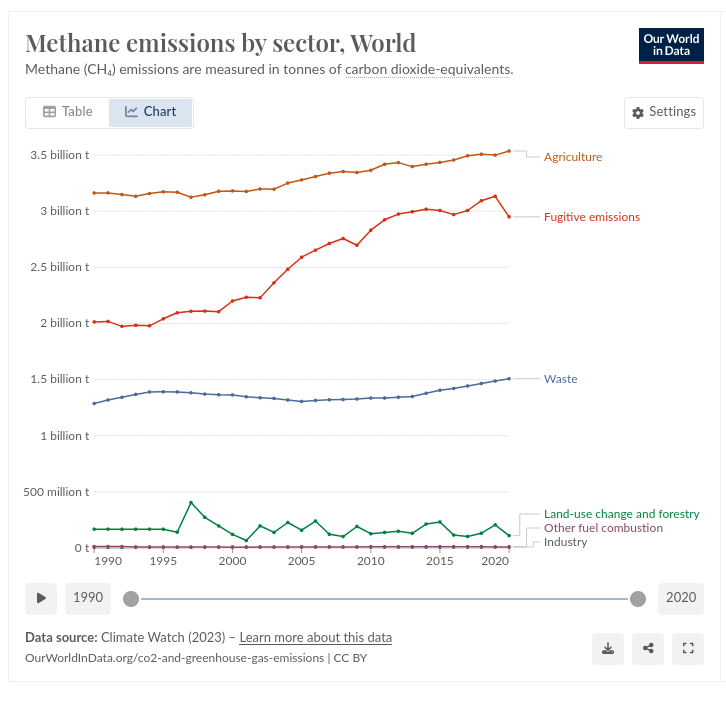Click the 2020 end year box

(x=681, y=598)
